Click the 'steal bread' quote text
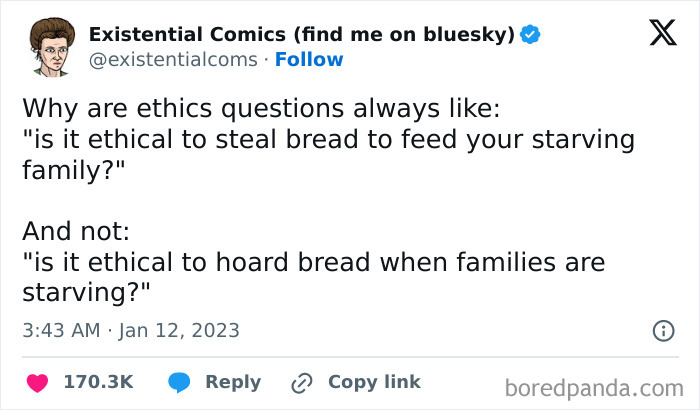Viewport: 700px width, 410px height. 329,155
